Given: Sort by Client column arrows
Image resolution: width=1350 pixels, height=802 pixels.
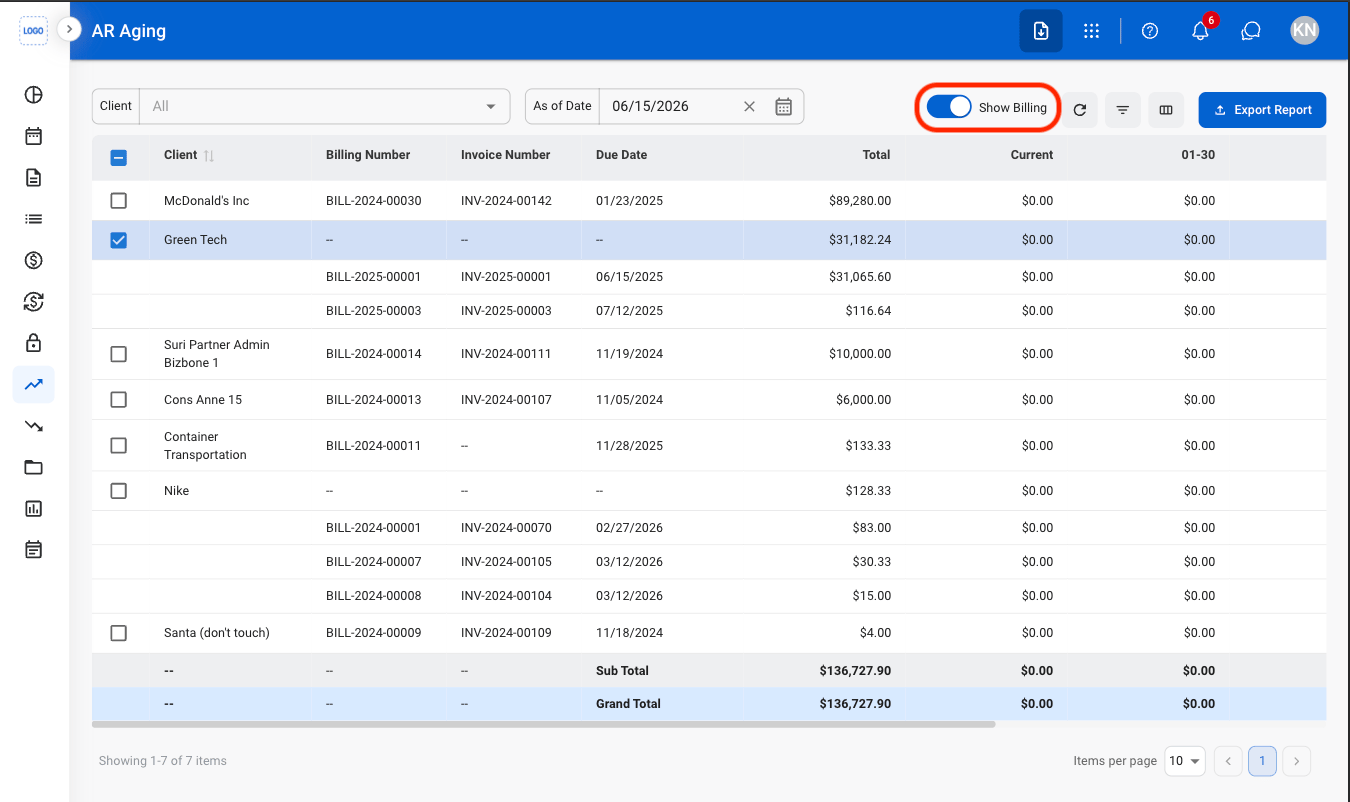Looking at the screenshot, I should tap(209, 156).
